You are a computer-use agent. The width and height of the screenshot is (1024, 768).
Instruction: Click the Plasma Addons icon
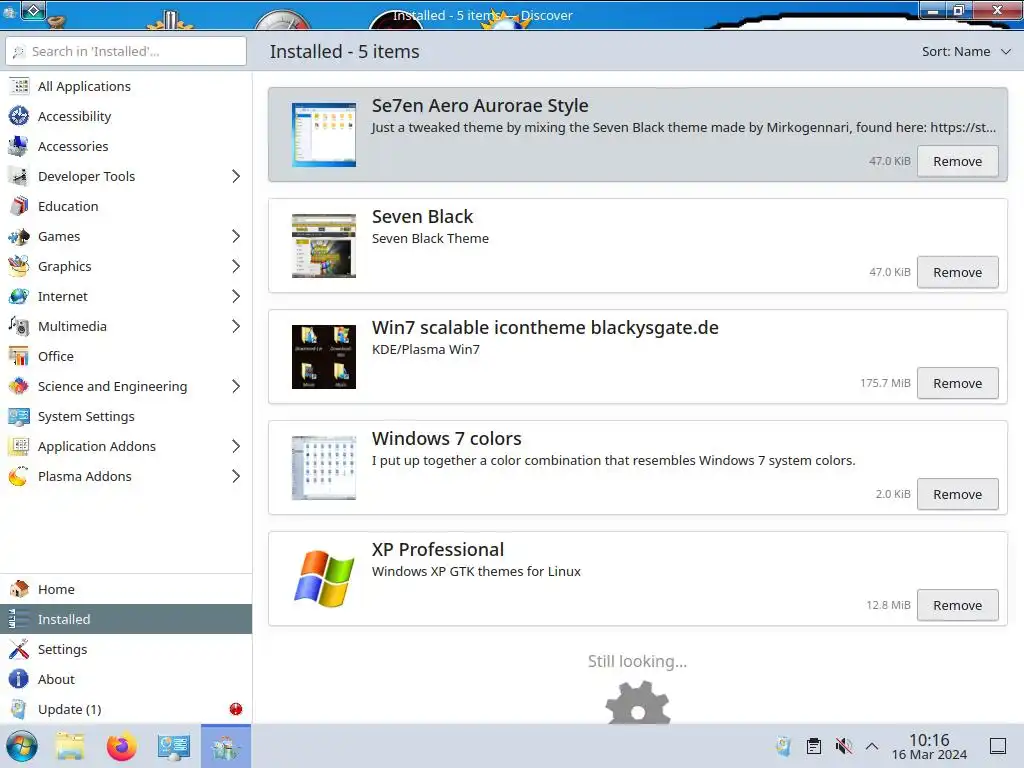pos(19,477)
